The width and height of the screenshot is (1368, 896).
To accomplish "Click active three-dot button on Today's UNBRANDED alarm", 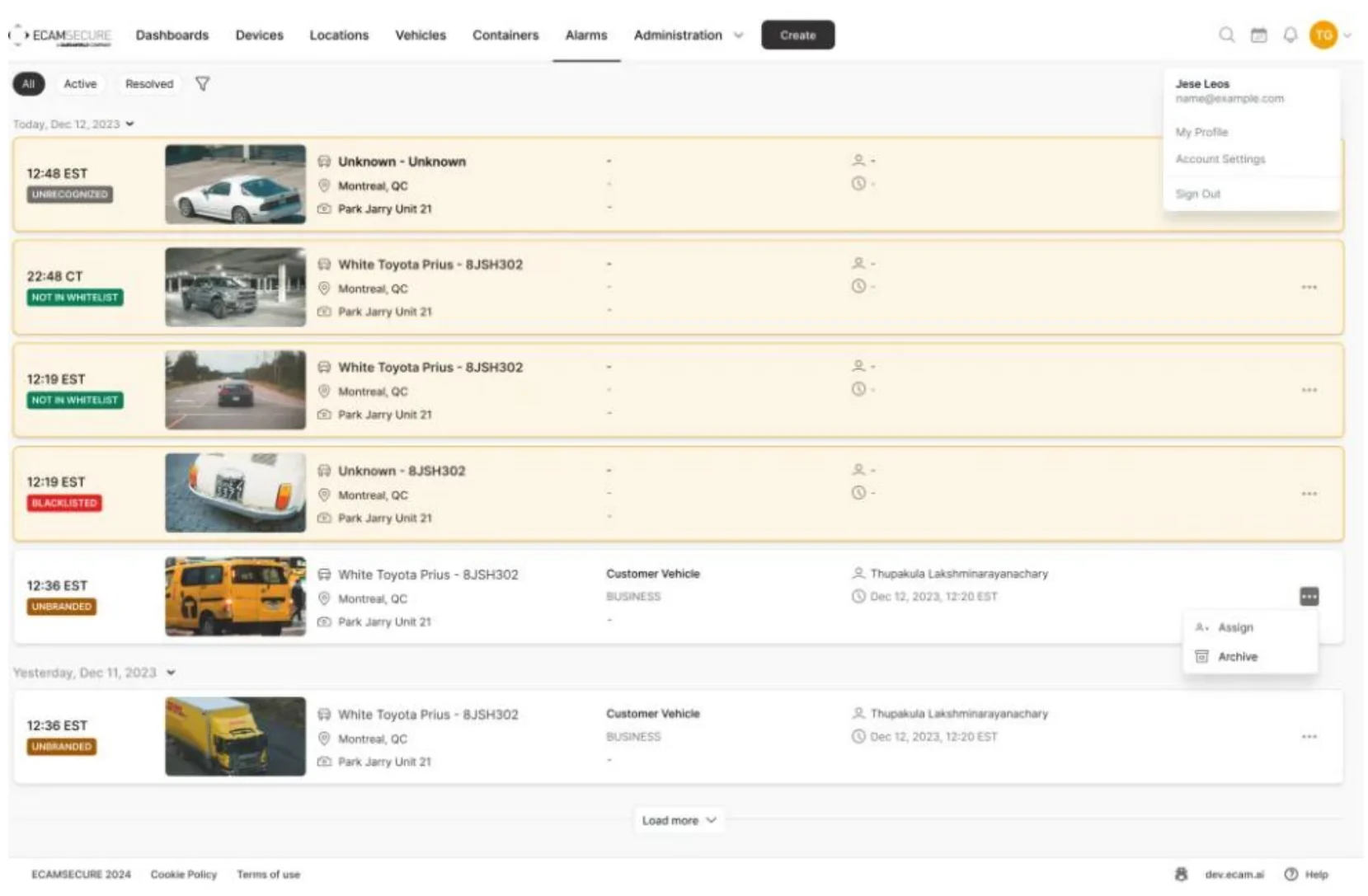I will coord(1309,596).
